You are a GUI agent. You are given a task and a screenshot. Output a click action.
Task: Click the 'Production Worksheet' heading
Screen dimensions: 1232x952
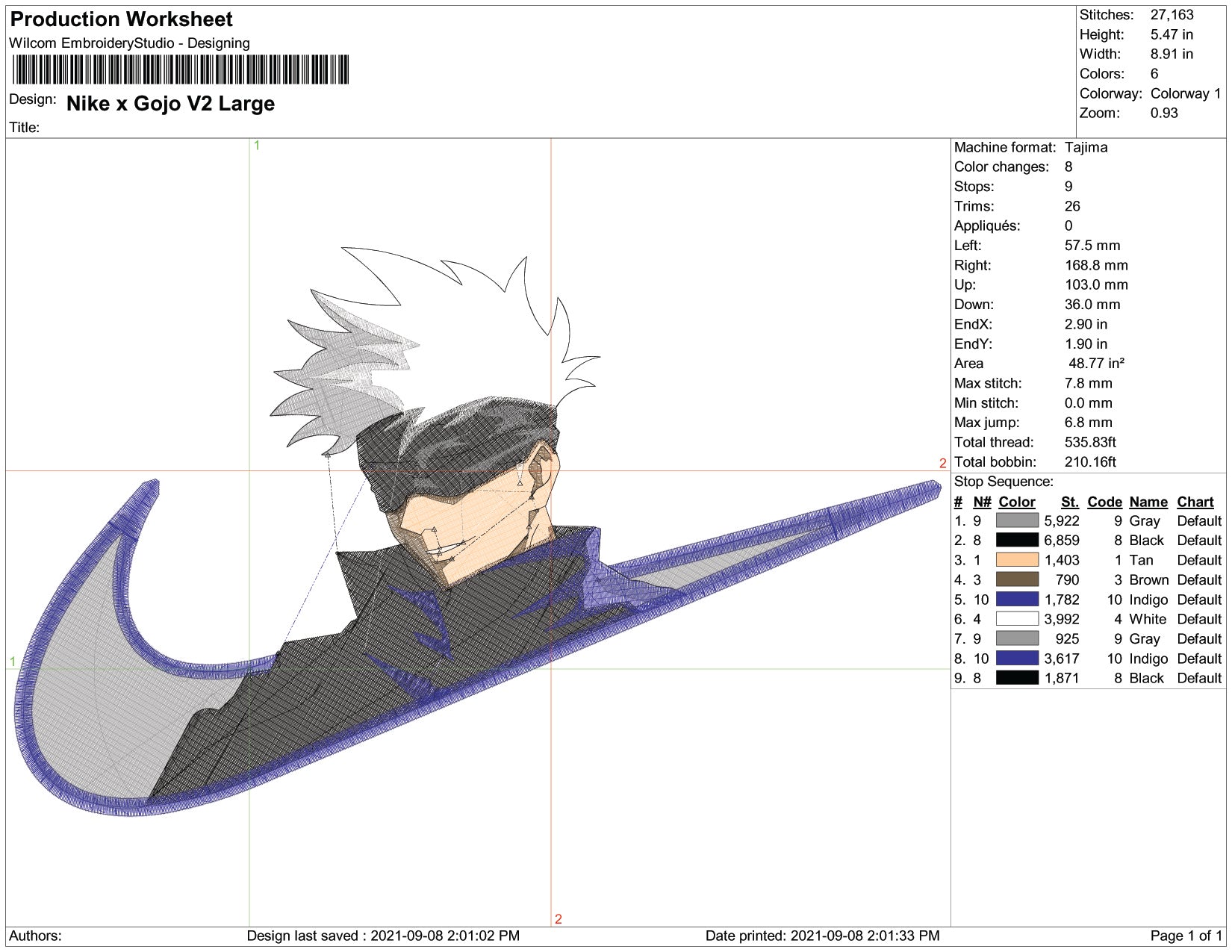(x=121, y=19)
